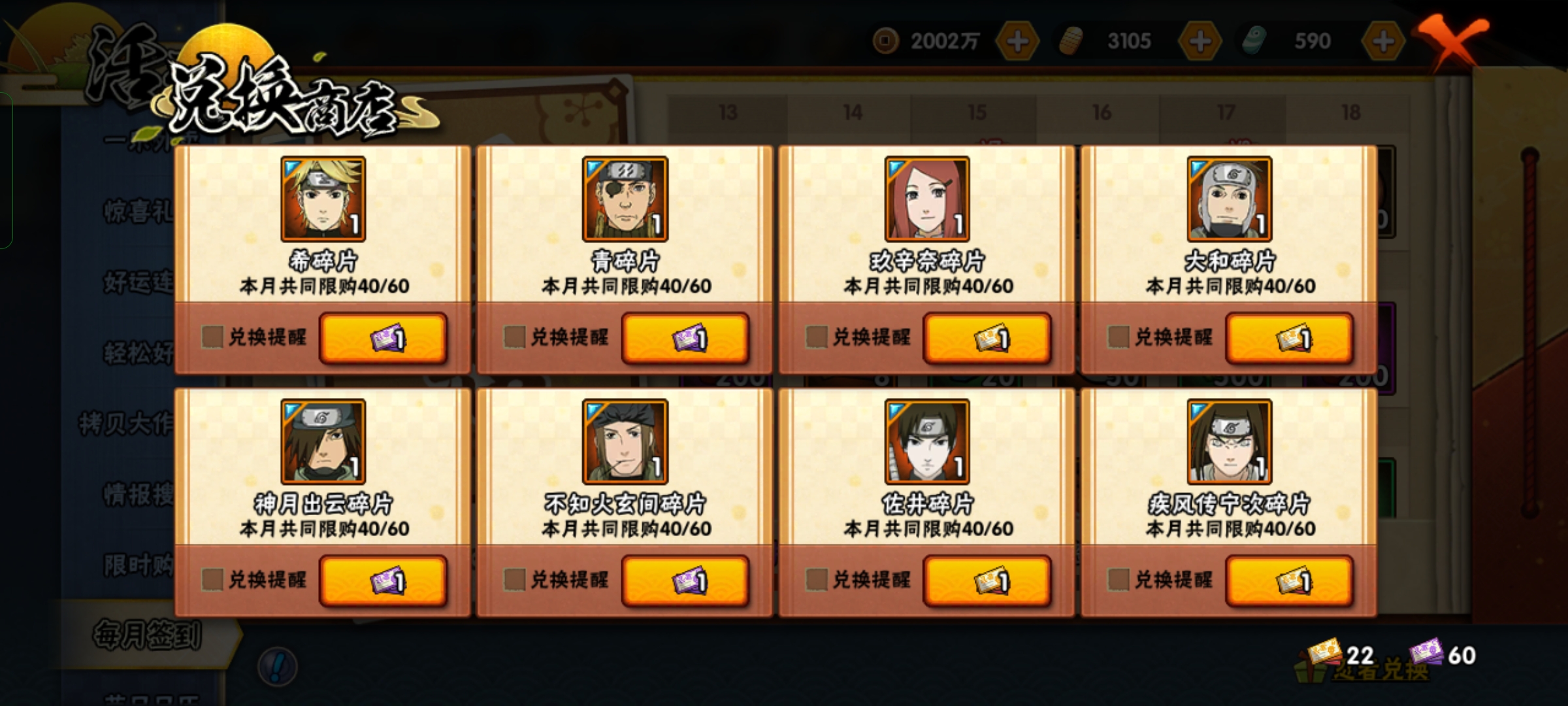Screen dimensions: 1568x706
Task: Enable 兑换提醒 checkbox for 希碎片
Action: point(212,337)
